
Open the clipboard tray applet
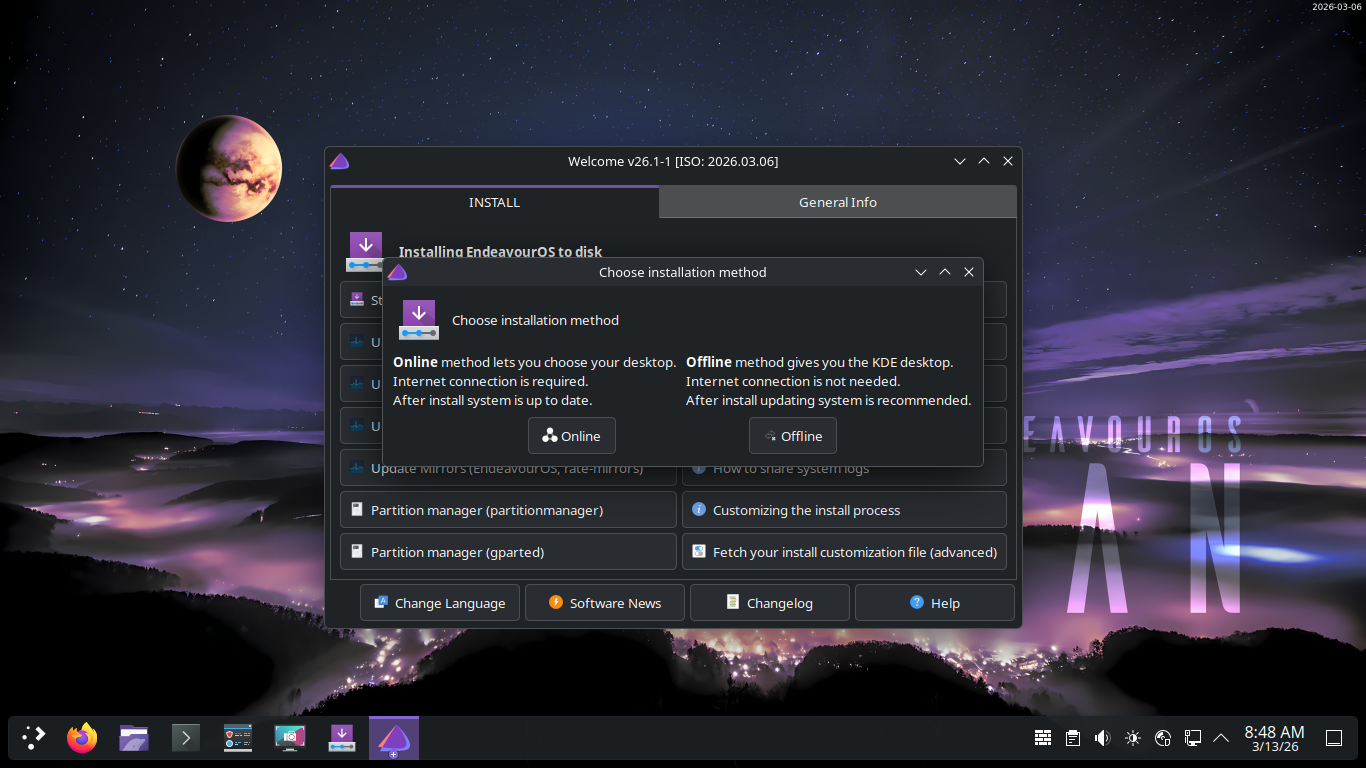(1073, 738)
